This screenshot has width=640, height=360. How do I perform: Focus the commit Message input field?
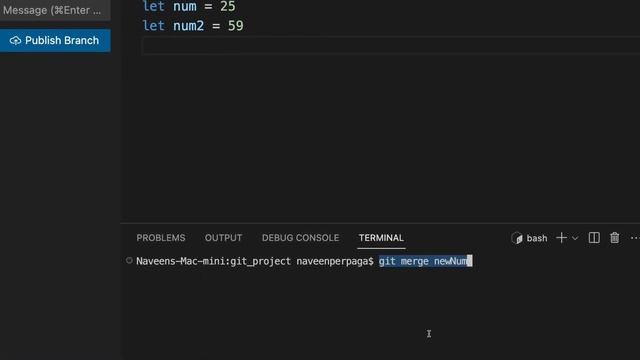coord(55,10)
